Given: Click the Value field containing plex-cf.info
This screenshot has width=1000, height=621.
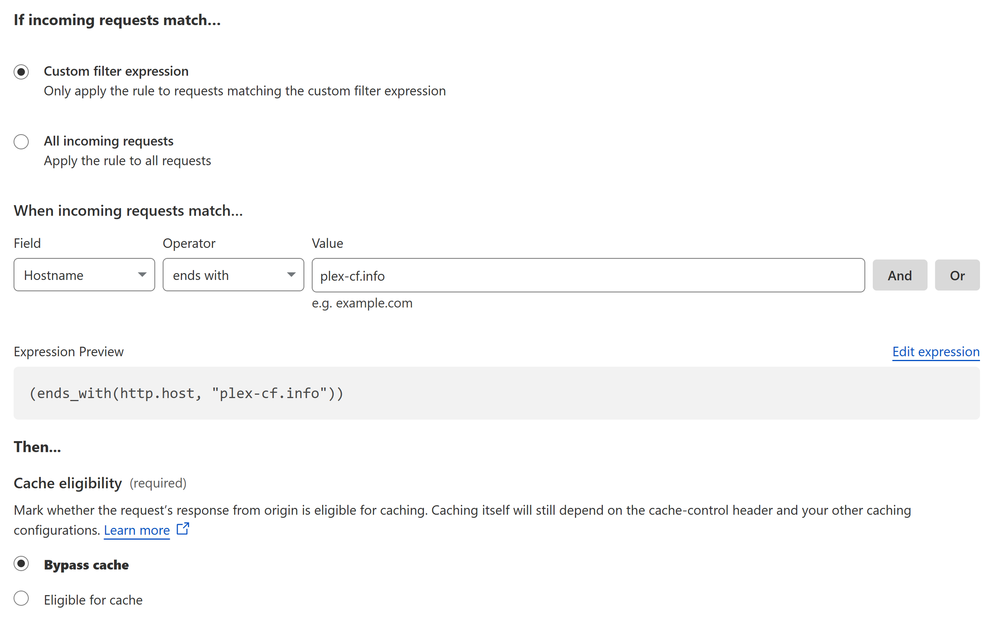Looking at the screenshot, I should tap(588, 274).
